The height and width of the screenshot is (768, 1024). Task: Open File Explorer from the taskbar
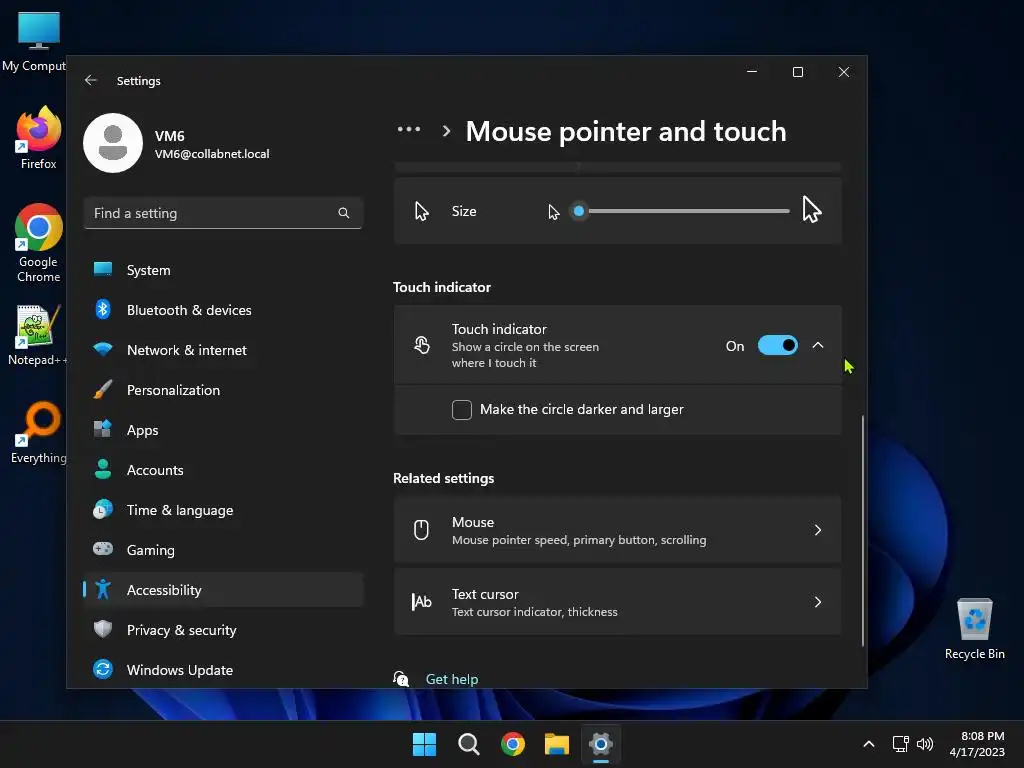tap(556, 744)
